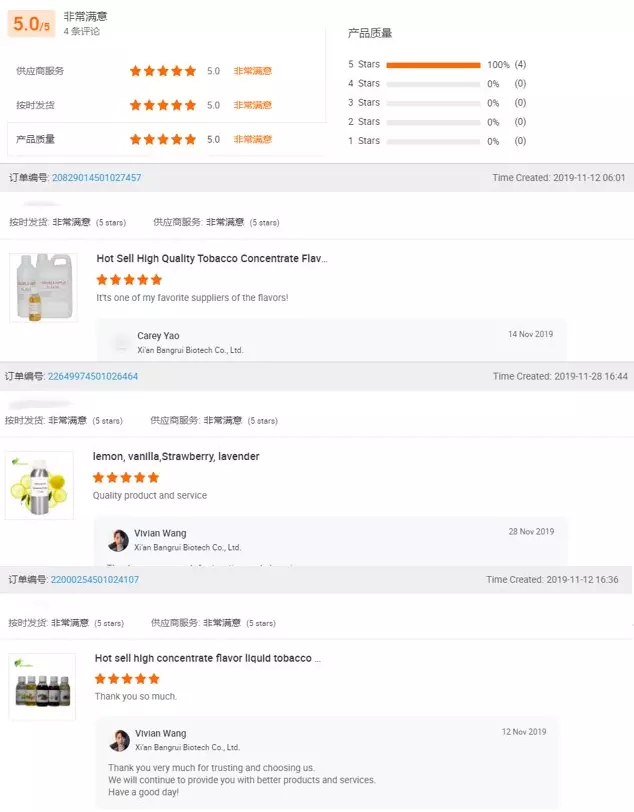This screenshot has height=812, width=634.
Task: Click the 5.0/5 overall score badge
Action: coord(31,24)
